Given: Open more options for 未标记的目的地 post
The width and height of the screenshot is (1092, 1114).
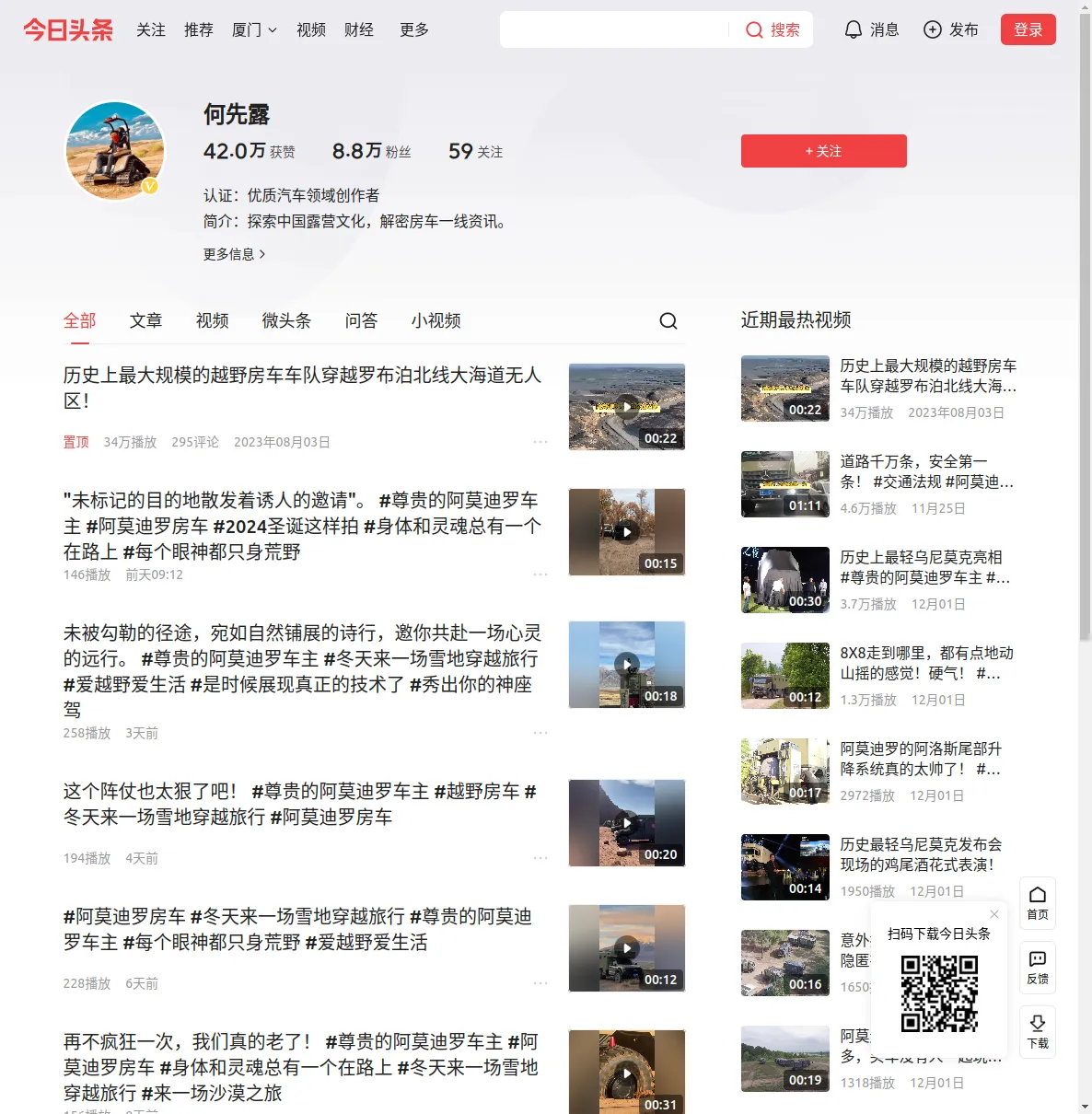Looking at the screenshot, I should click(x=540, y=574).
